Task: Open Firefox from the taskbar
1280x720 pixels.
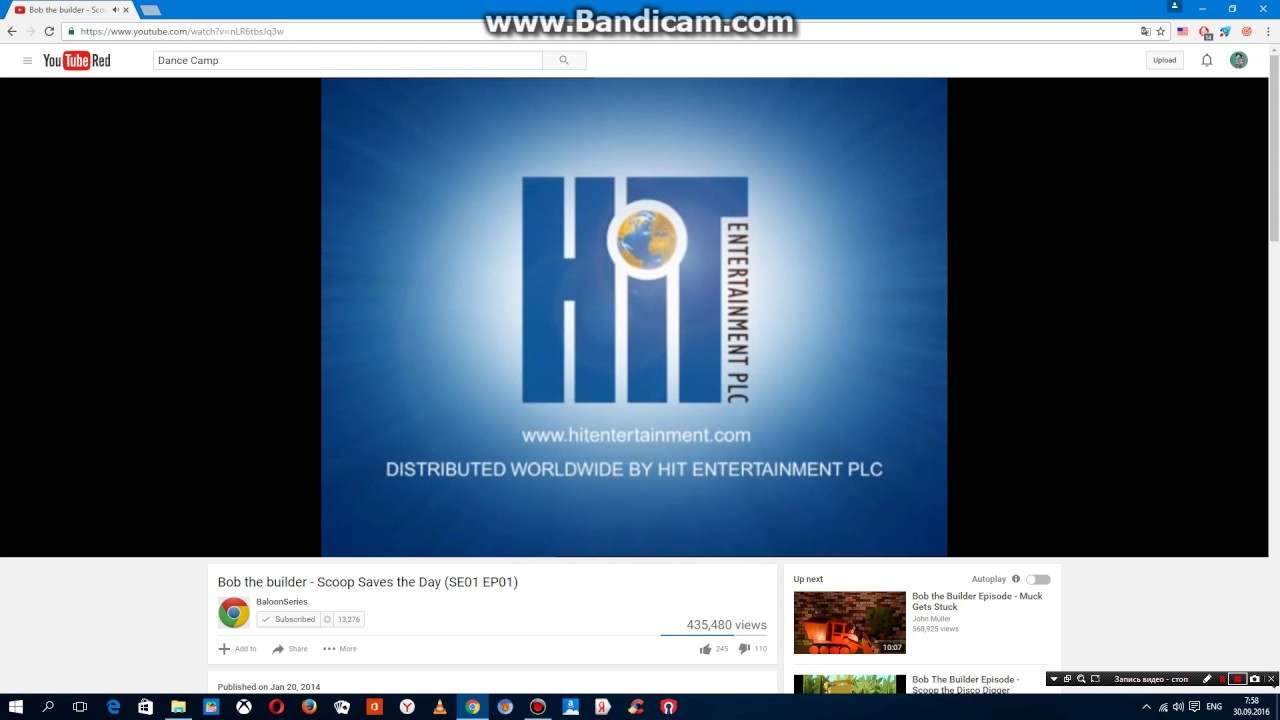Action: coord(309,707)
